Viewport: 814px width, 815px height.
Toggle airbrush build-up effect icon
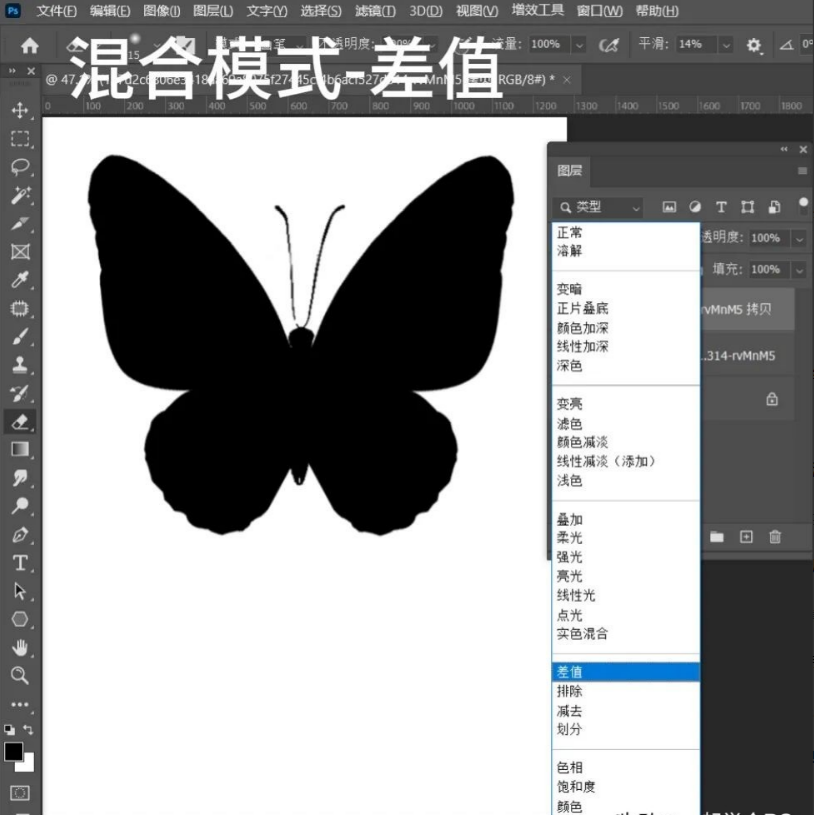coord(609,46)
